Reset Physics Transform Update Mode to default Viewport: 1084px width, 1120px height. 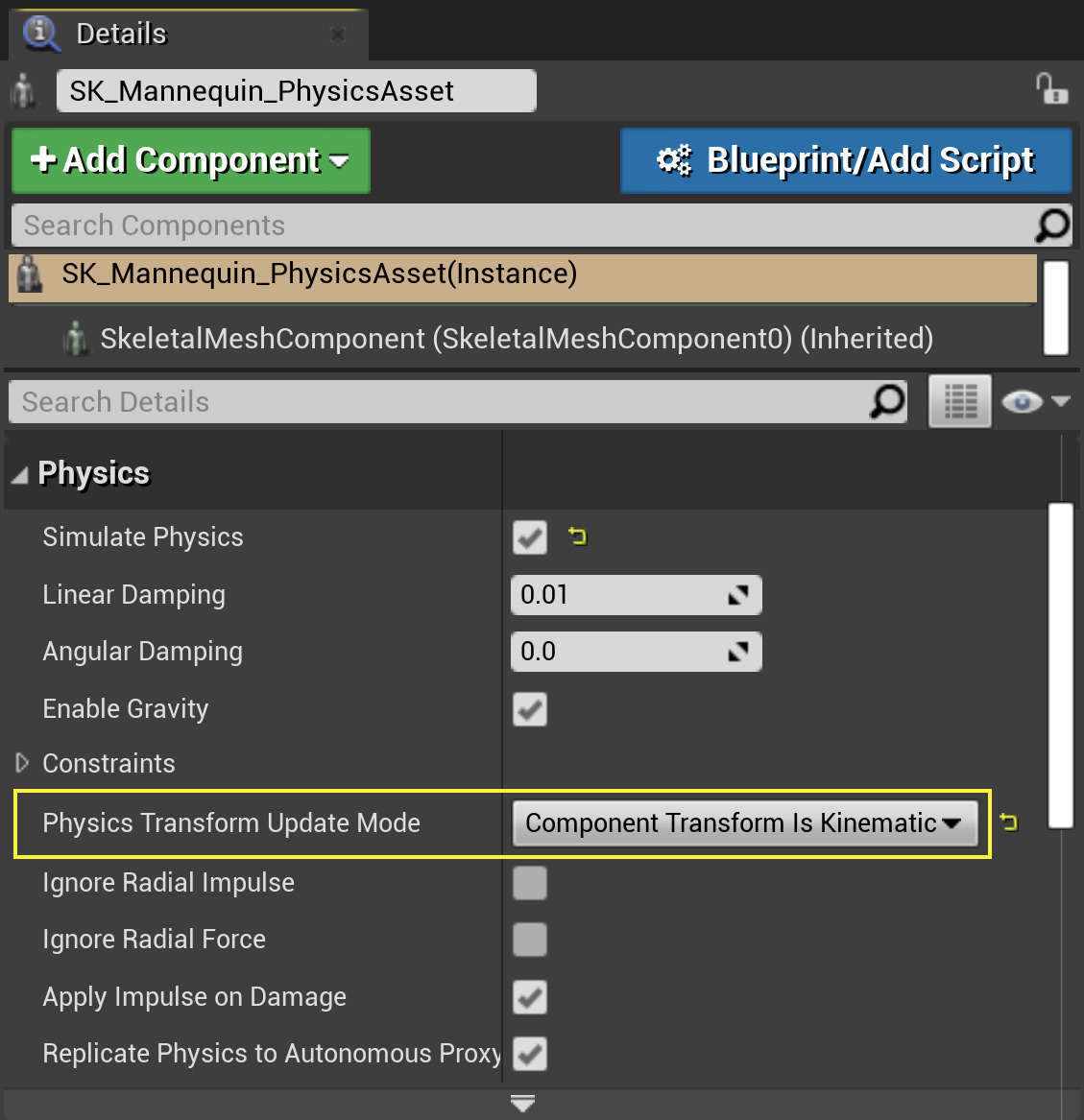coord(1008,822)
